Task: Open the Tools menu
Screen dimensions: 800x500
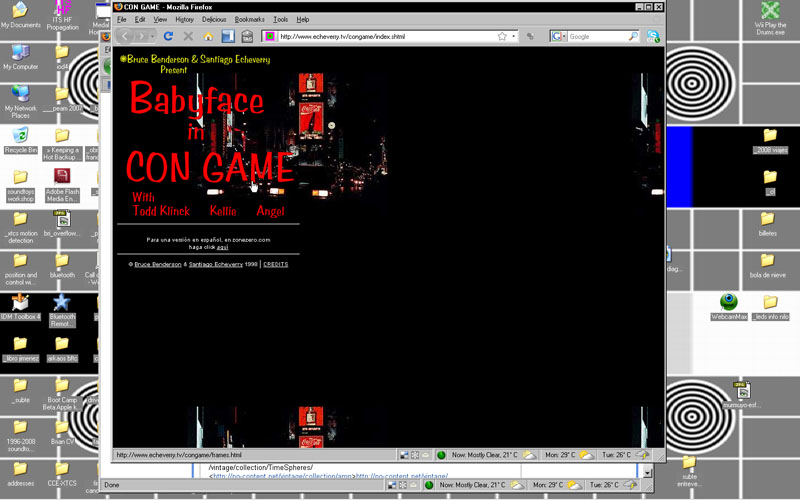Action: point(281,19)
